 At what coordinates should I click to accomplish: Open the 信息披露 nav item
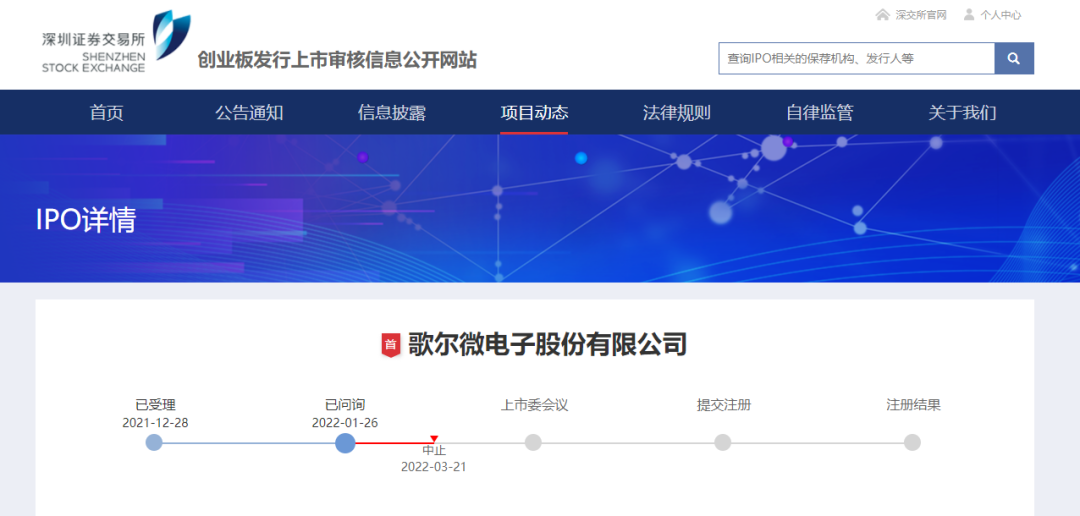[x=392, y=112]
